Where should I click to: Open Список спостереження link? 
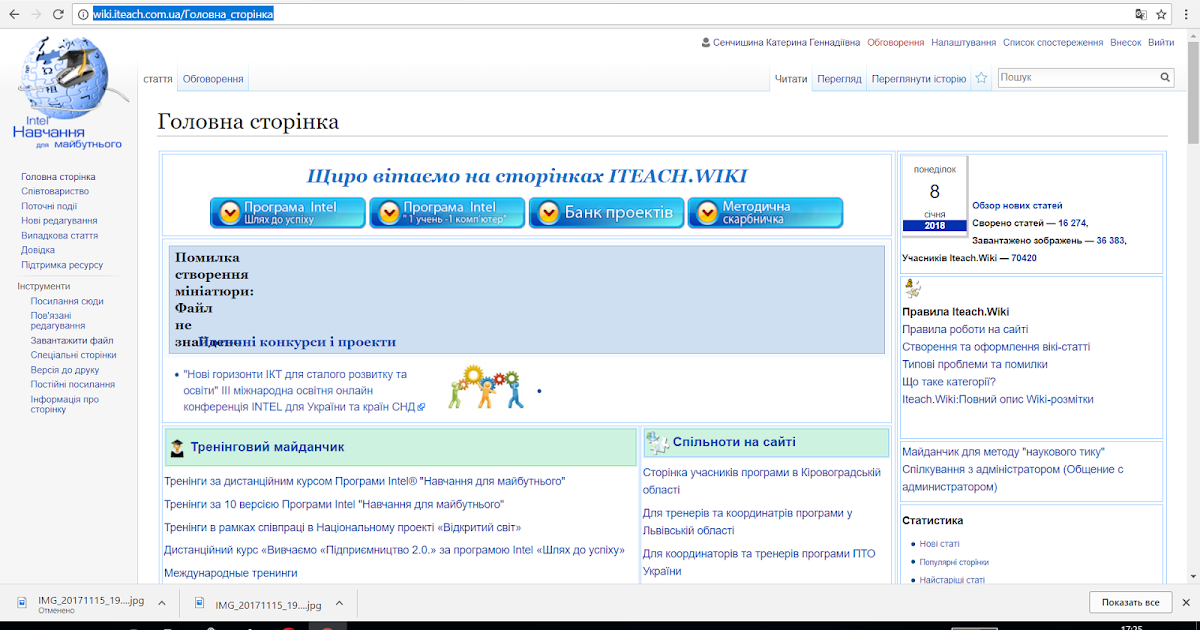1053,43
